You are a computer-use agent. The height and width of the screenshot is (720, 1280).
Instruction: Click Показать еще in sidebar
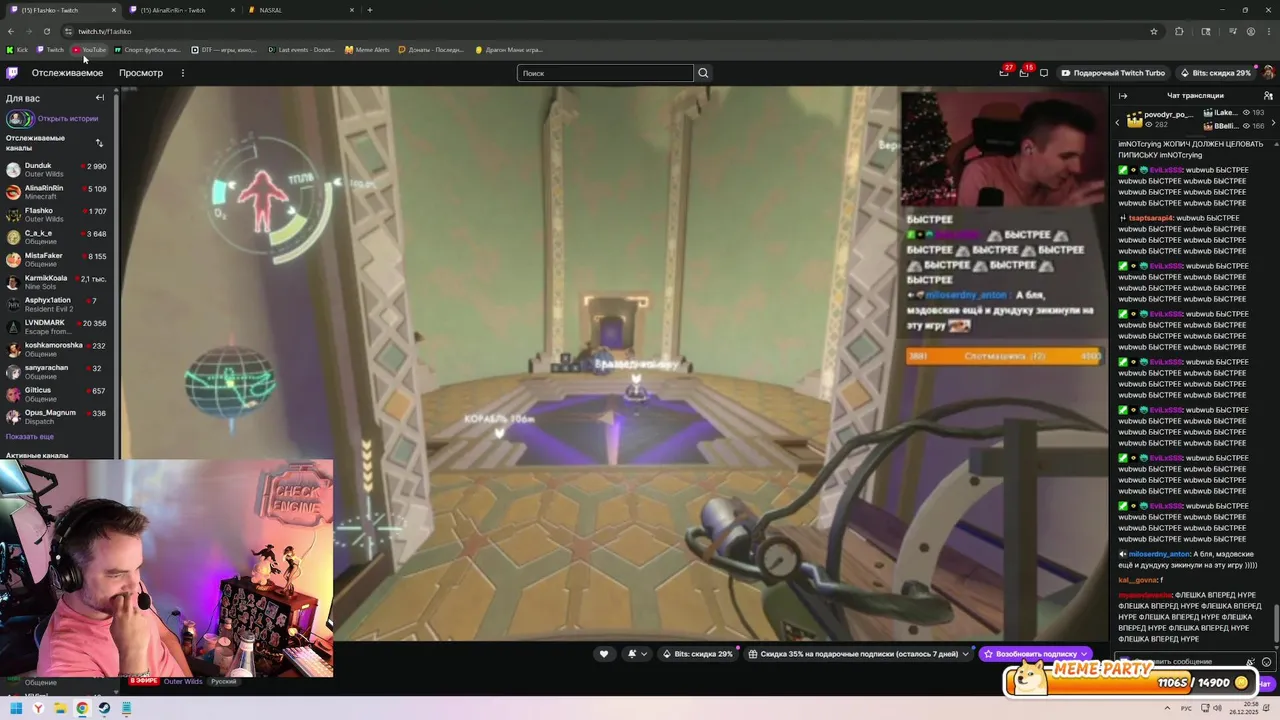(x=30, y=437)
